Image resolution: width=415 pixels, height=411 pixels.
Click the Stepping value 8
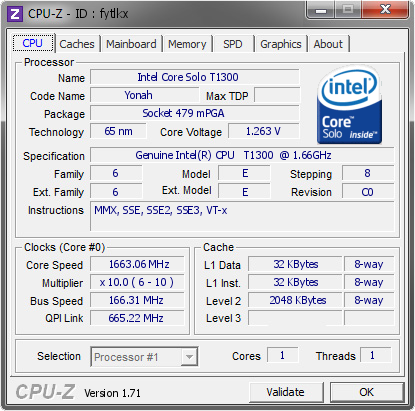368,173
